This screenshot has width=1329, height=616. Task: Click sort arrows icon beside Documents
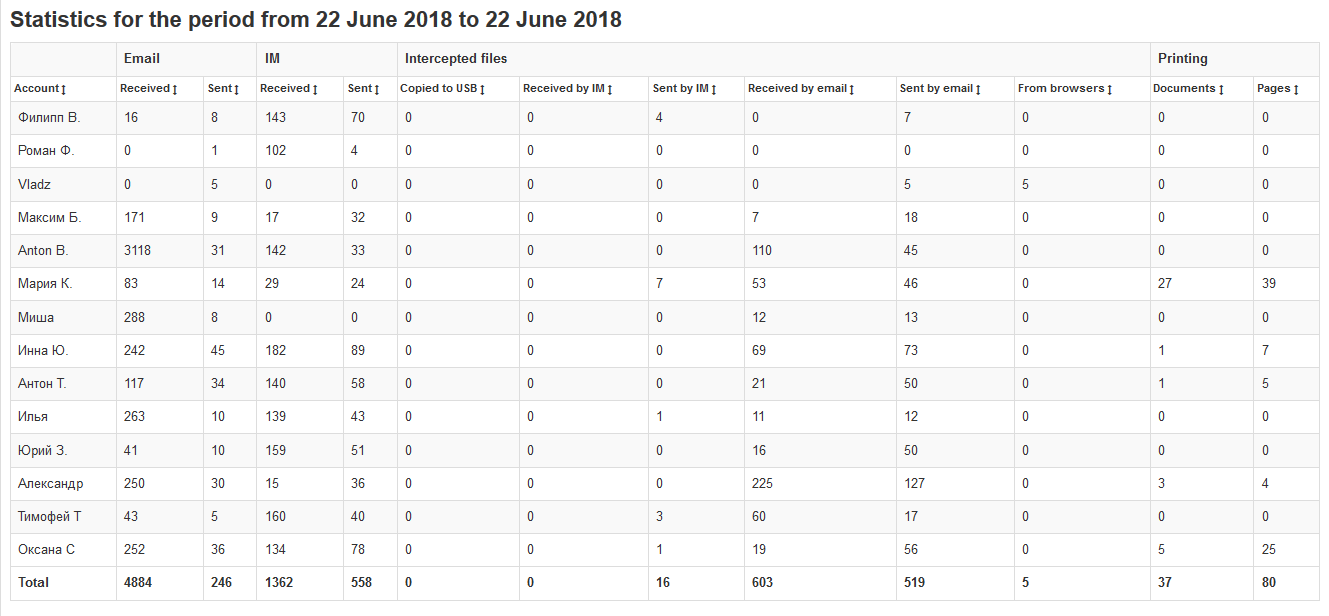click(1221, 90)
